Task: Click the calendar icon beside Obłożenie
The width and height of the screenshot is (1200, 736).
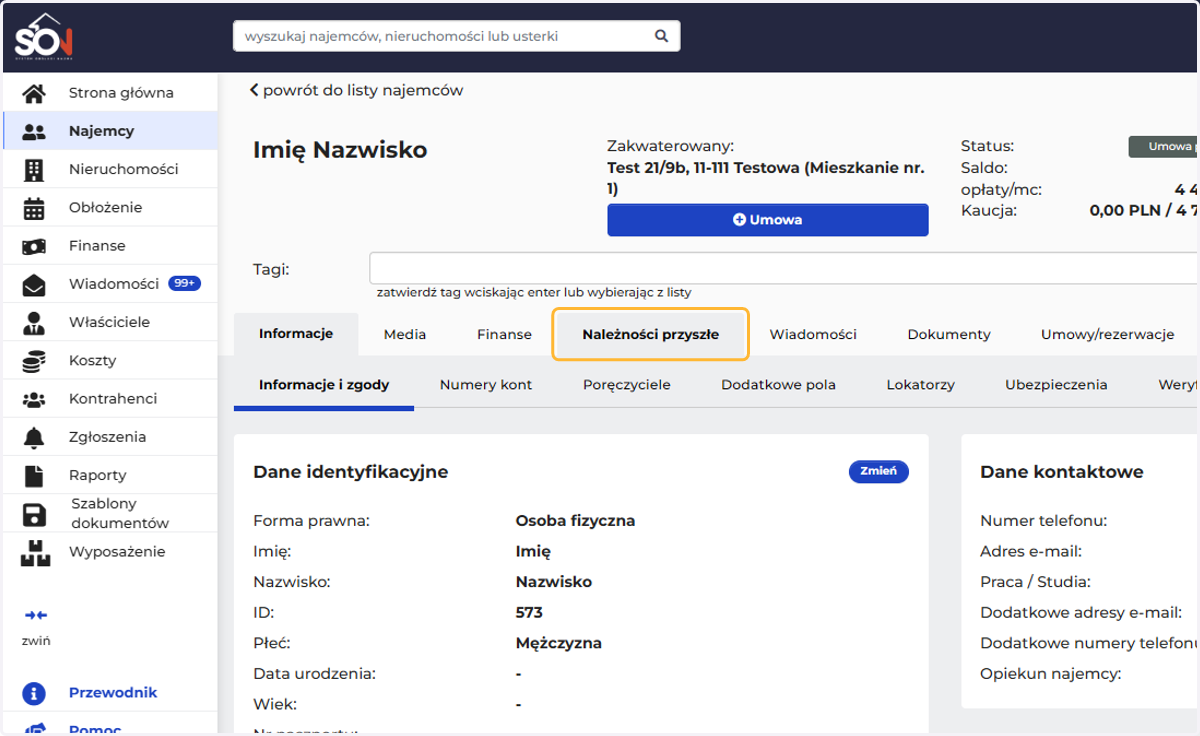Action: (34, 208)
